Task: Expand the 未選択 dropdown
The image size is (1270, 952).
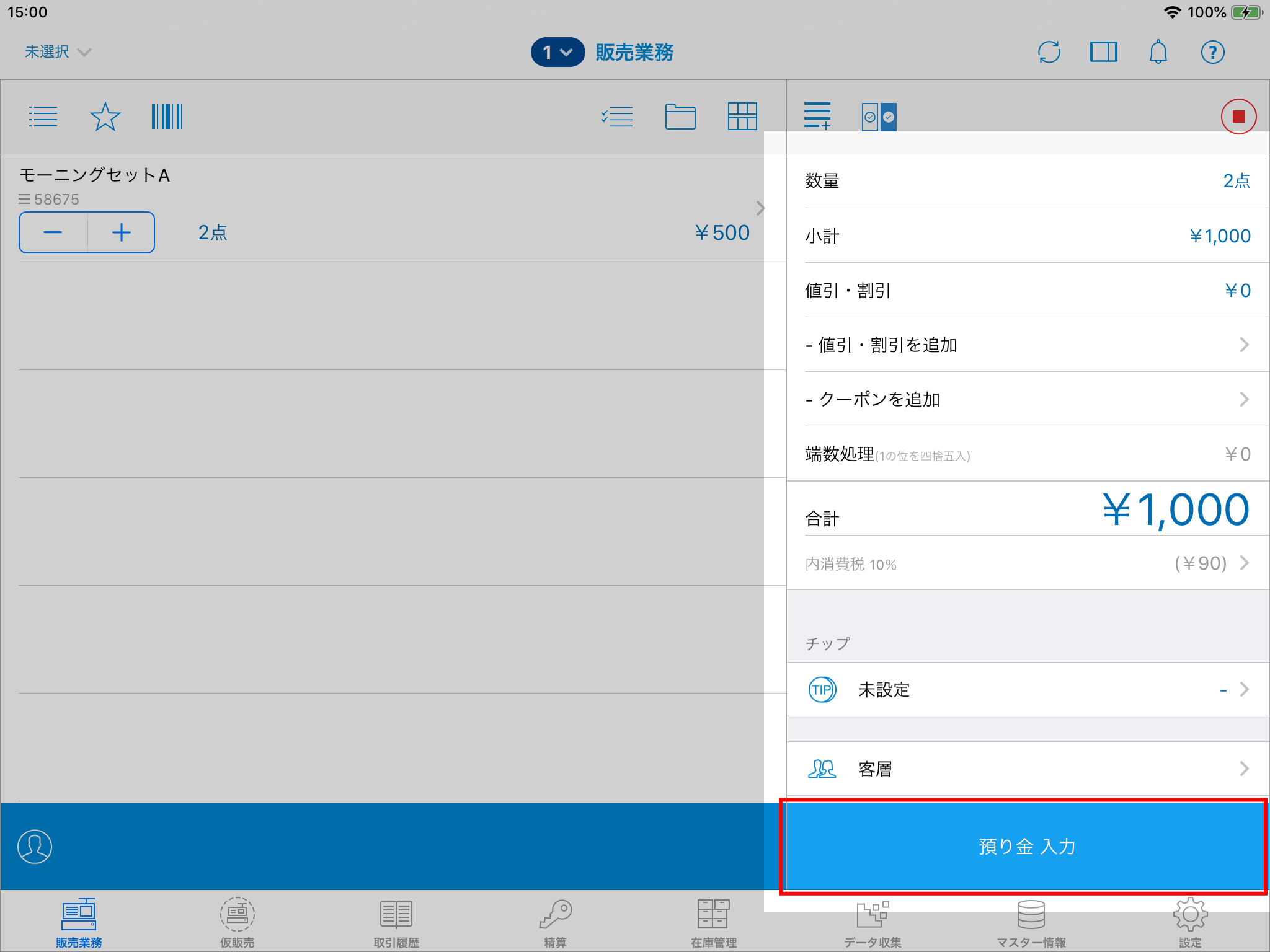Action: tap(58, 52)
